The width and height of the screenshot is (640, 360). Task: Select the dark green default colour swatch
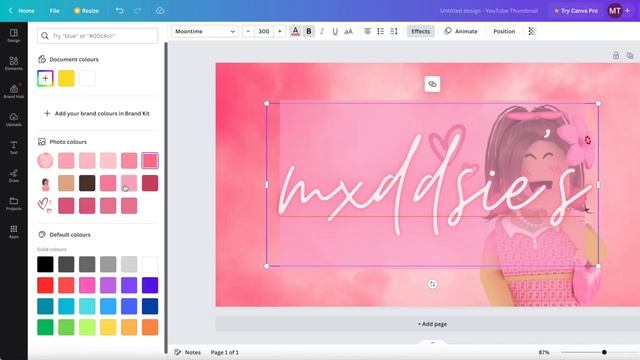coord(45,327)
